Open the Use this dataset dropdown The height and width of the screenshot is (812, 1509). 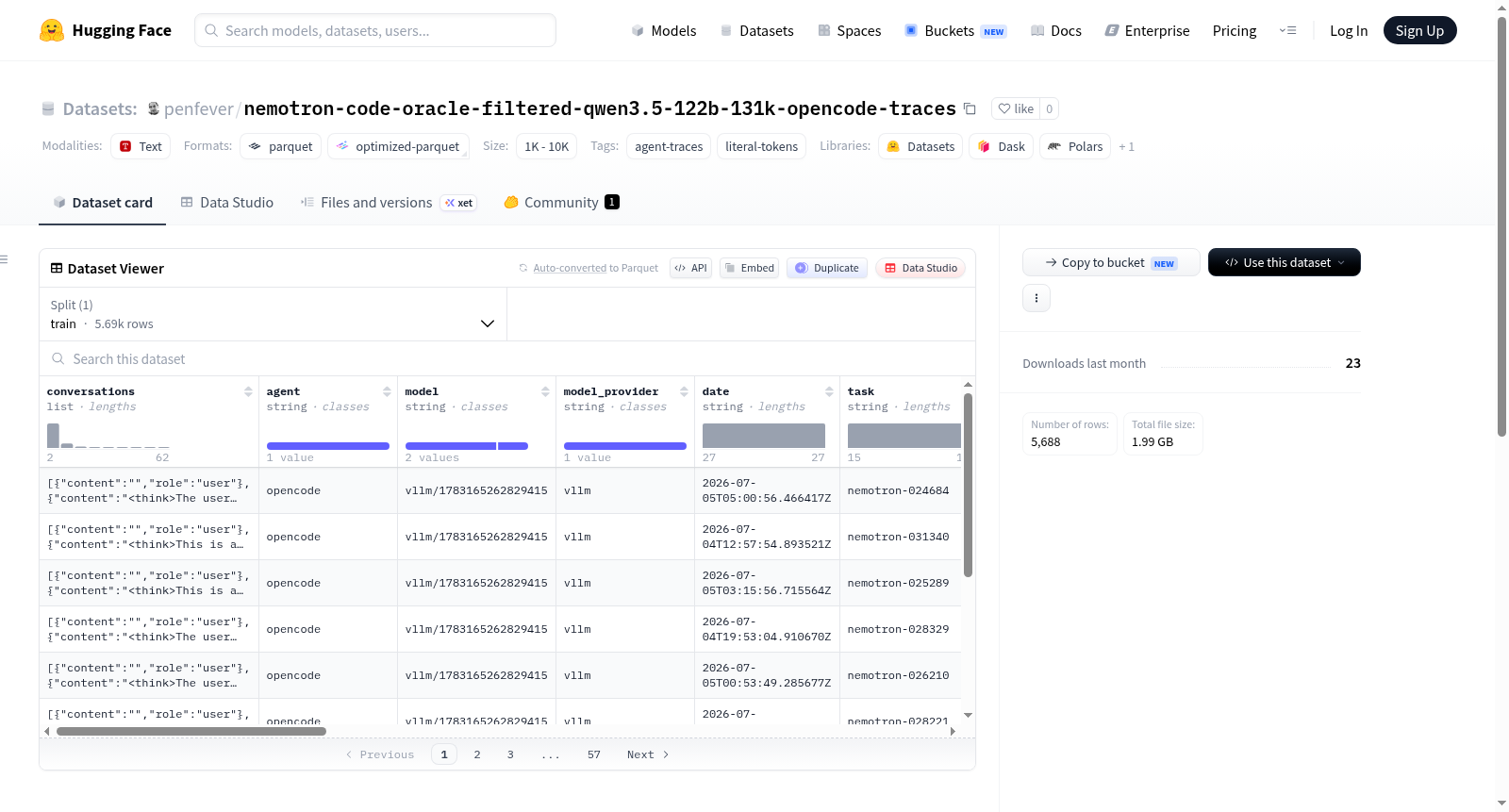[1284, 262]
